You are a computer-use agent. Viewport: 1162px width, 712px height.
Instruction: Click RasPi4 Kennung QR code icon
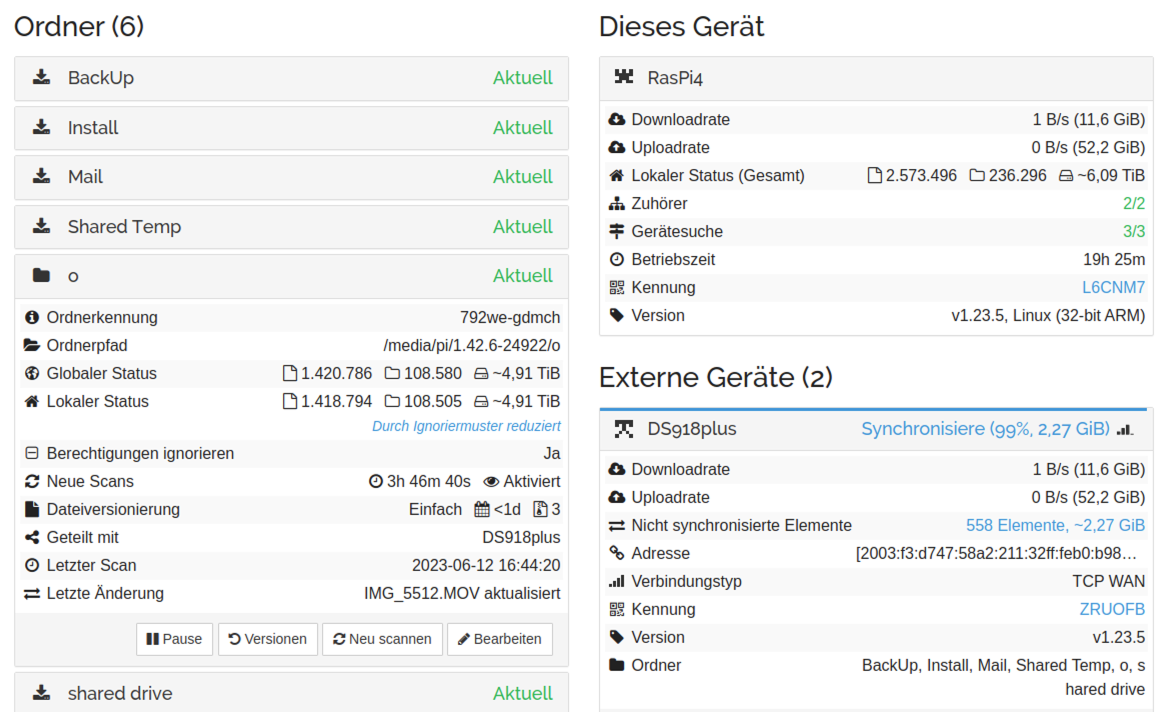[x=617, y=287]
